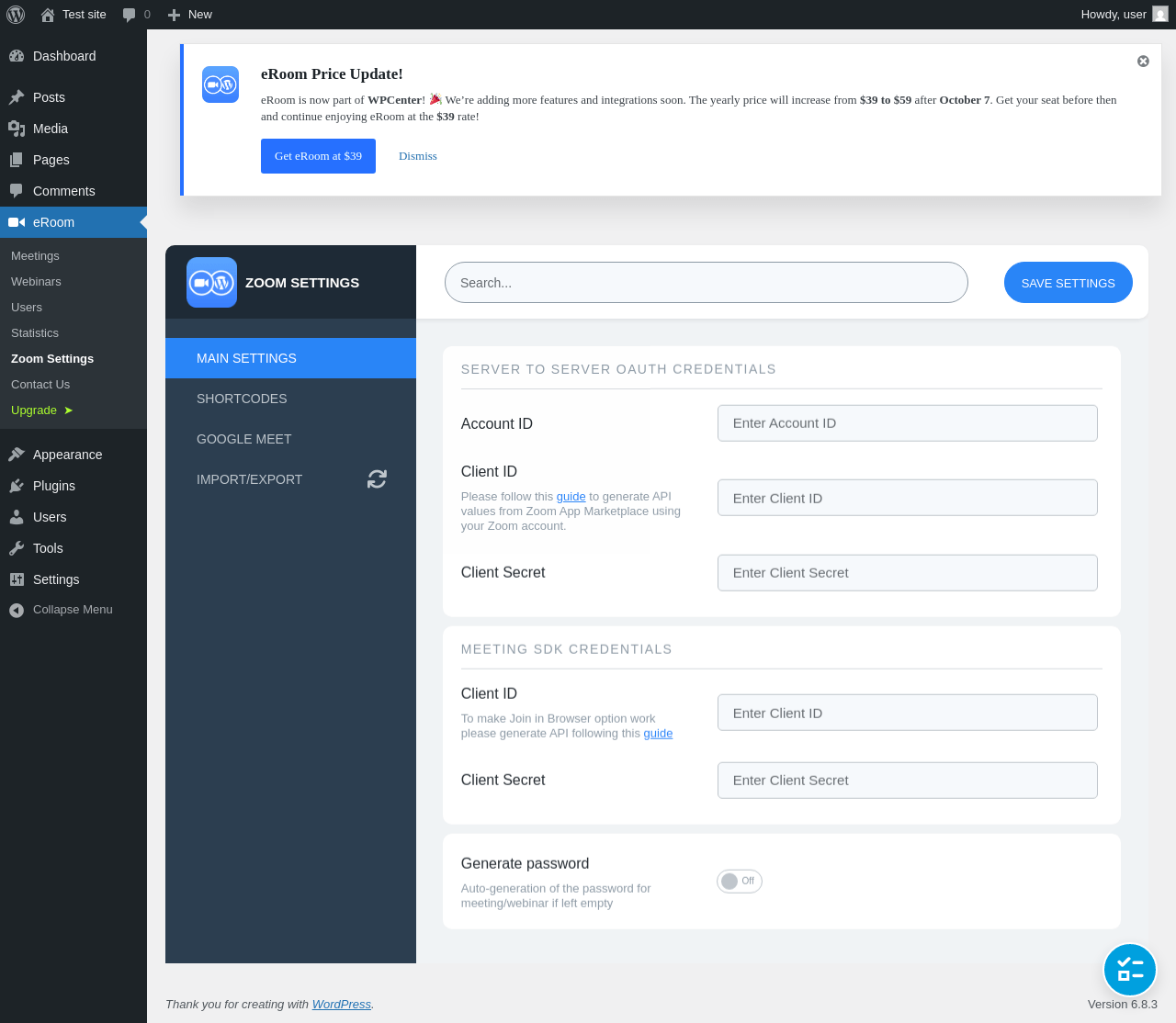Viewport: 1176px width, 1023px height.
Task: Focus the Enter Account ID field
Action: coord(908,423)
